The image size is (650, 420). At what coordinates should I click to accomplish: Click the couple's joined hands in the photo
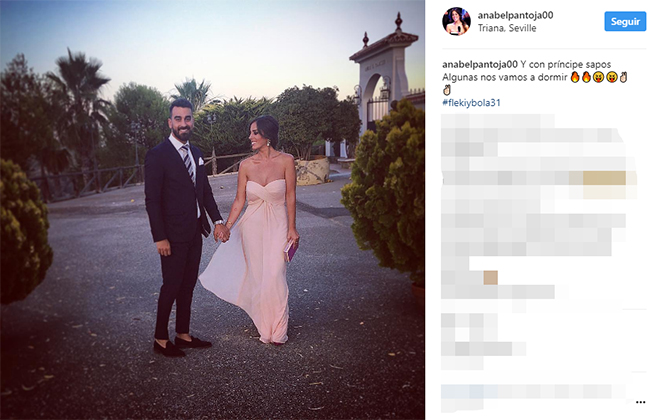(x=222, y=233)
